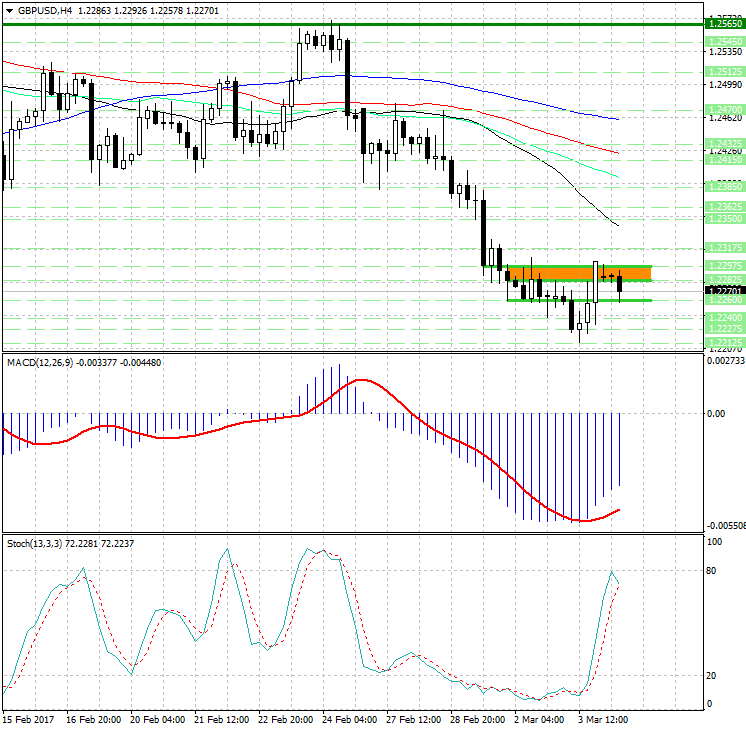Click the 22 Feb 20:00 time label
Screen dimensions: 746x731
pyautogui.click(x=285, y=719)
